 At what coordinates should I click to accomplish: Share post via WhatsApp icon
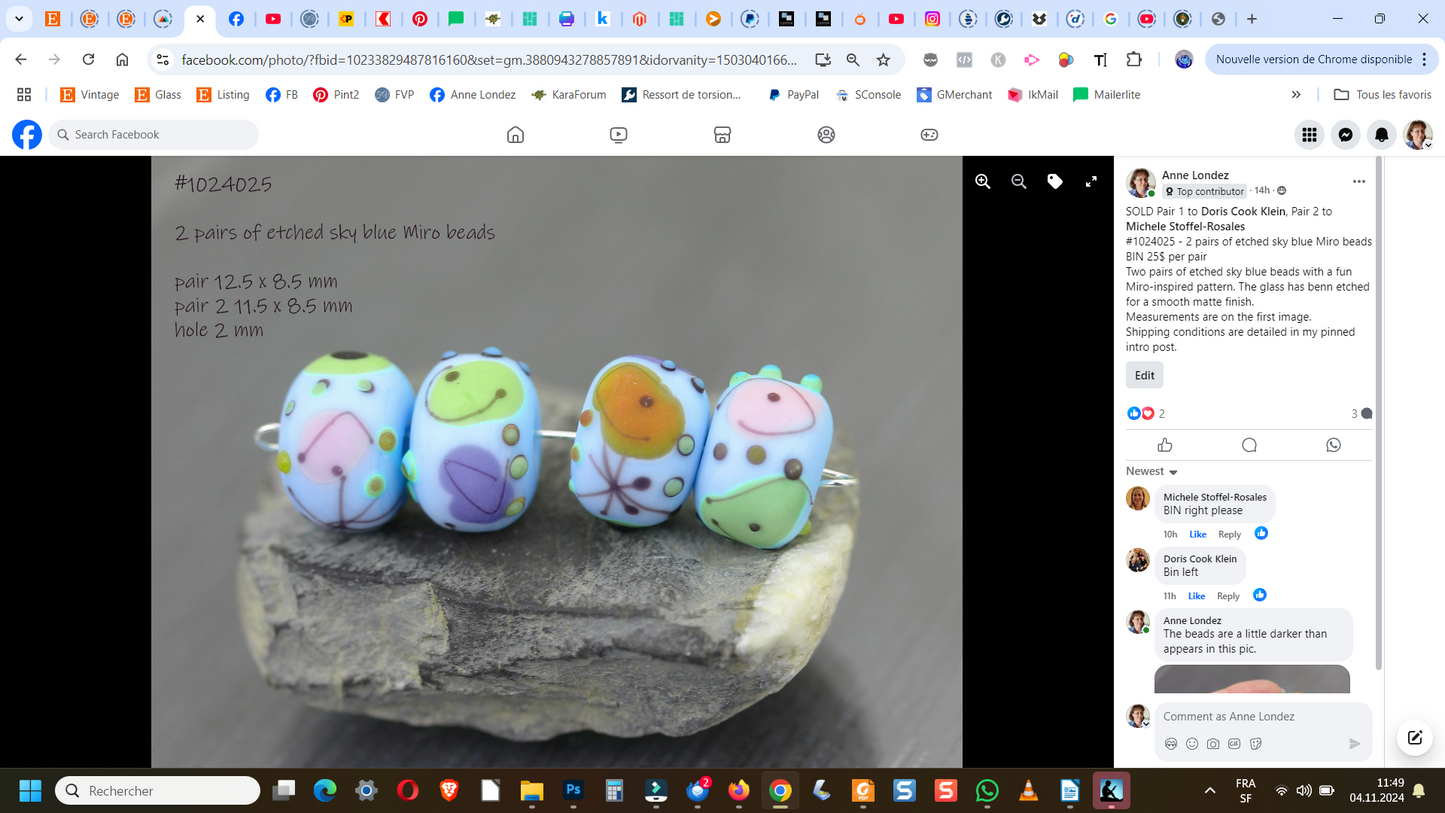1333,445
